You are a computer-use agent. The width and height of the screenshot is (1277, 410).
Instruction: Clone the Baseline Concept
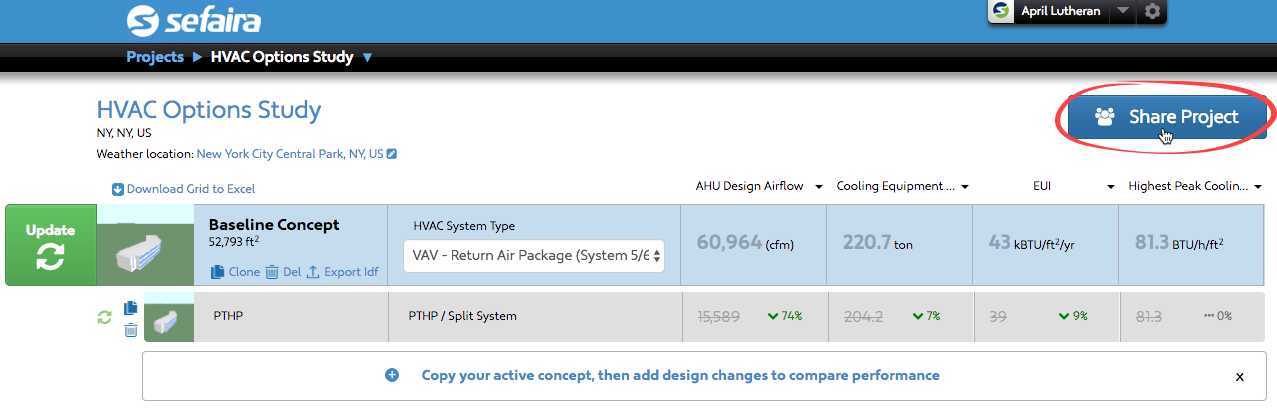[x=235, y=272]
